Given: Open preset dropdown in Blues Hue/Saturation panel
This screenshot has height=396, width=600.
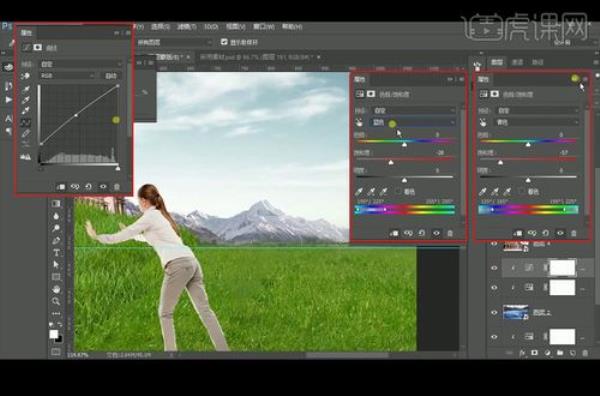Looking at the screenshot, I should click(415, 111).
